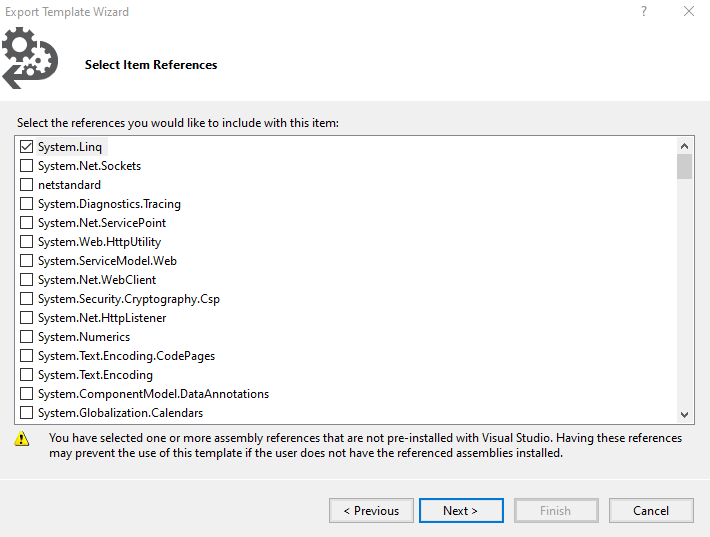Click the System.Net.Sockets label text

click(x=89, y=166)
